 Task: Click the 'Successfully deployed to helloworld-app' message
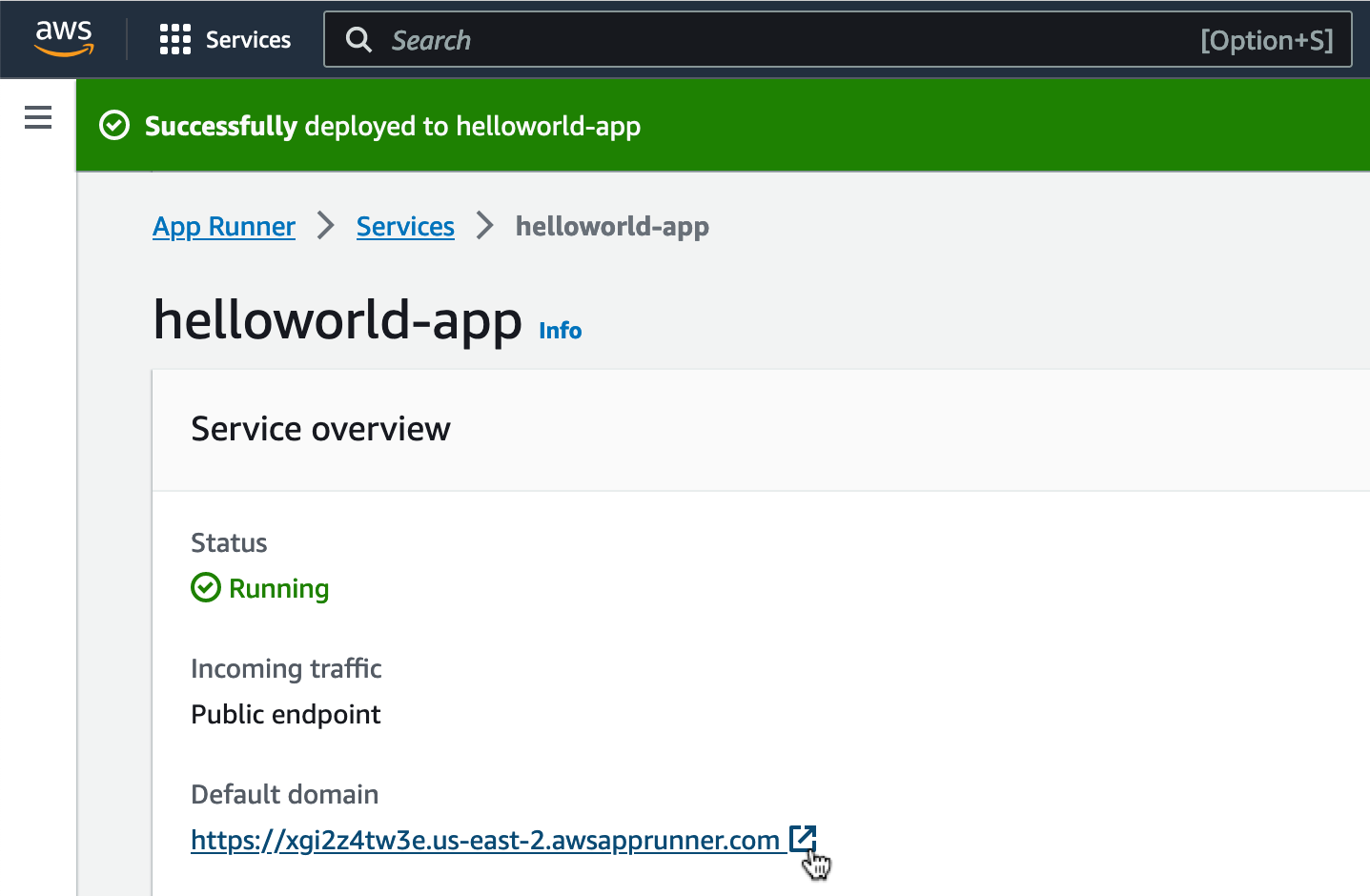coord(393,127)
